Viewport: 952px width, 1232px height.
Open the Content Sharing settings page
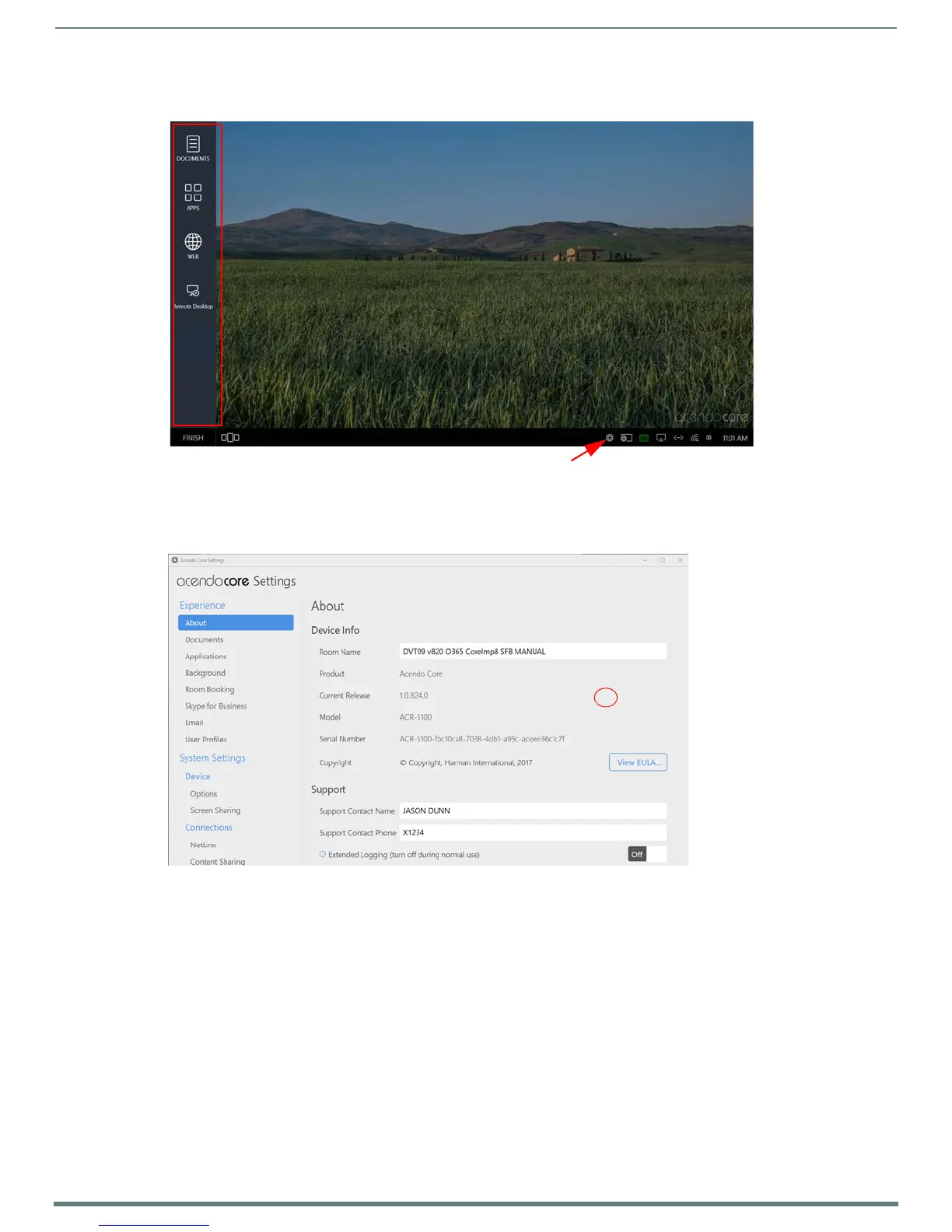[x=218, y=862]
